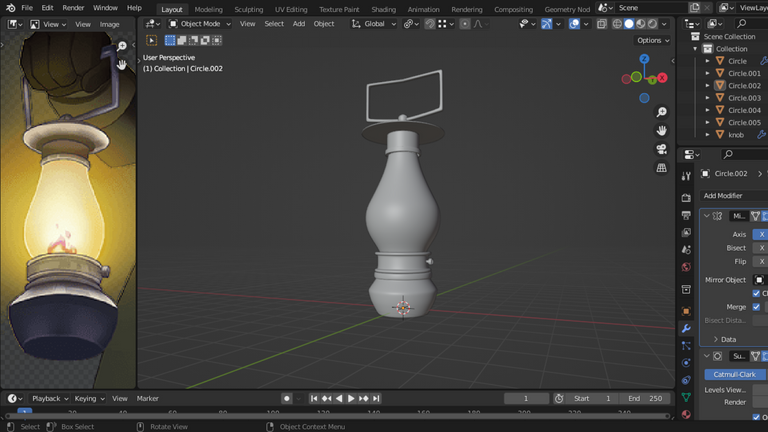Collapse the Mirror modifier panel

[x=706, y=216]
